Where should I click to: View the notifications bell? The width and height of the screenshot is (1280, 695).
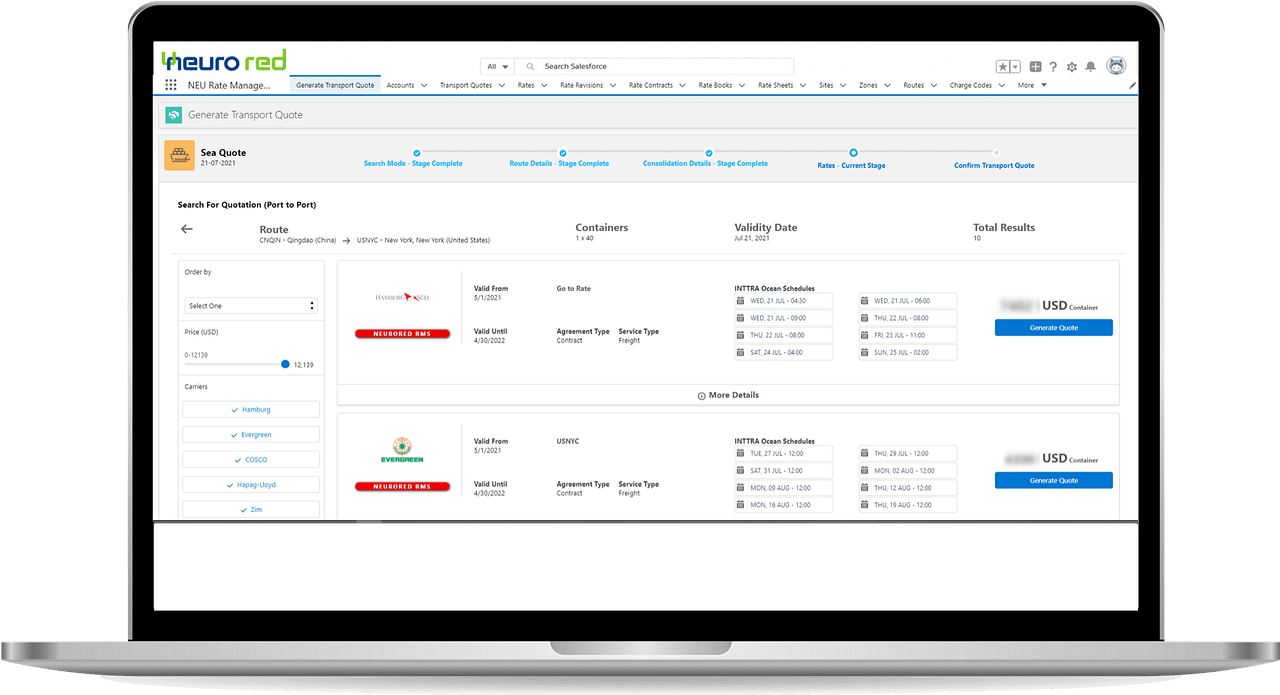(x=1091, y=67)
